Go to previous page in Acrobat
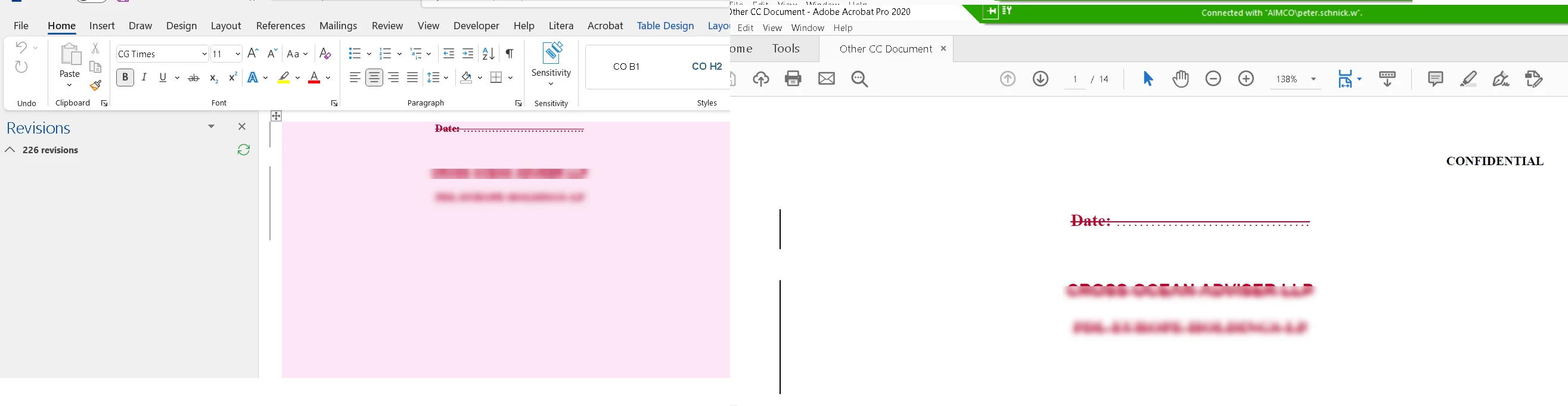 pyautogui.click(x=1007, y=79)
